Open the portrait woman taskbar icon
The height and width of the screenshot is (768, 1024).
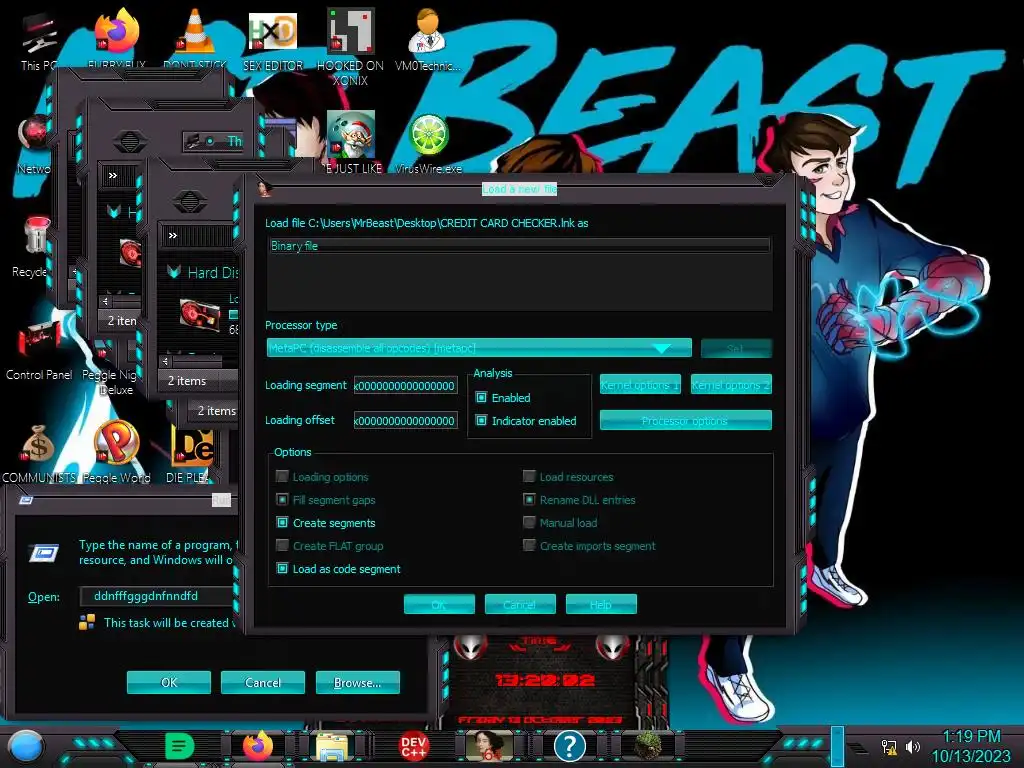pos(488,746)
